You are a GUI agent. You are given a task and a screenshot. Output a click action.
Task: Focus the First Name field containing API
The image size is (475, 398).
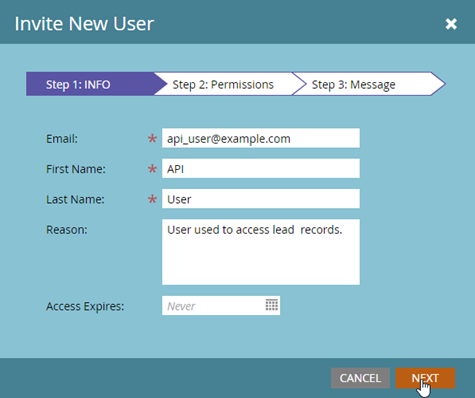(261, 168)
